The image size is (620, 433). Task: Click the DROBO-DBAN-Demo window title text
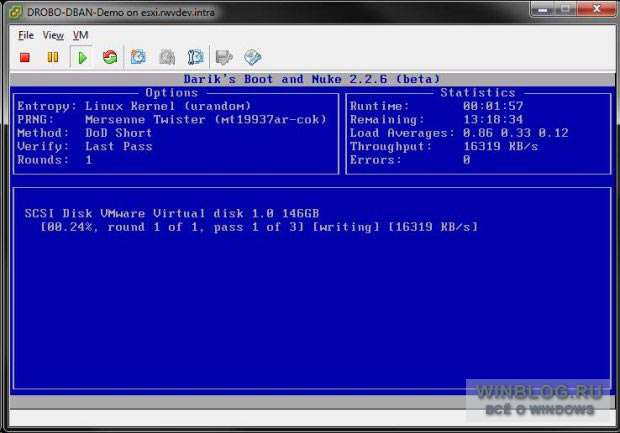[x=121, y=12]
